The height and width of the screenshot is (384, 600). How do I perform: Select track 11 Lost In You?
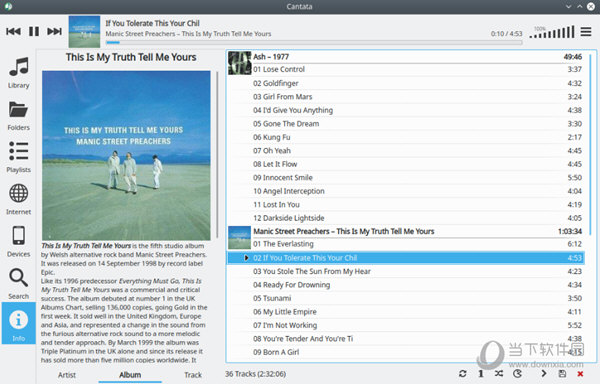[x=406, y=204]
